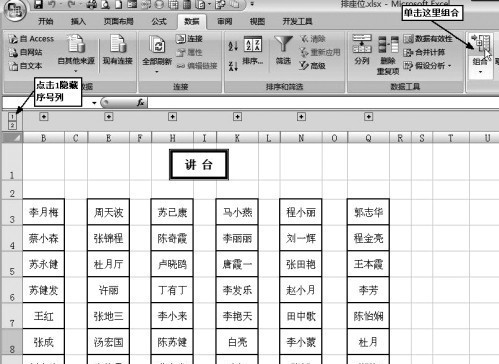Image resolution: width=499 pixels, height=364 pixels.
Task: Open the Name Box dropdown arrow
Action: point(94,103)
